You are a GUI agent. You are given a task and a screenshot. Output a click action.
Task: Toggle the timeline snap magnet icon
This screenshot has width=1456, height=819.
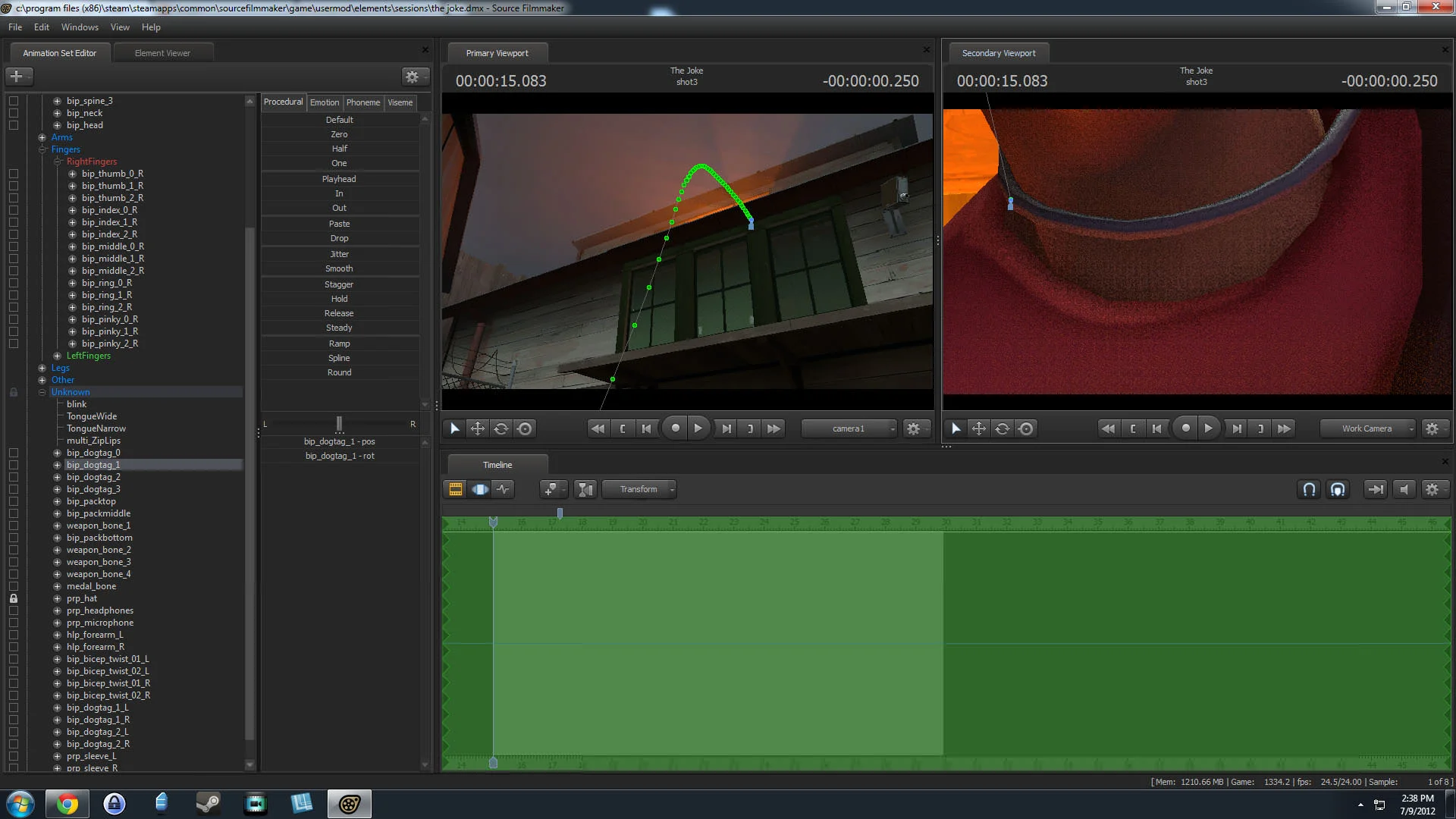tap(1309, 489)
